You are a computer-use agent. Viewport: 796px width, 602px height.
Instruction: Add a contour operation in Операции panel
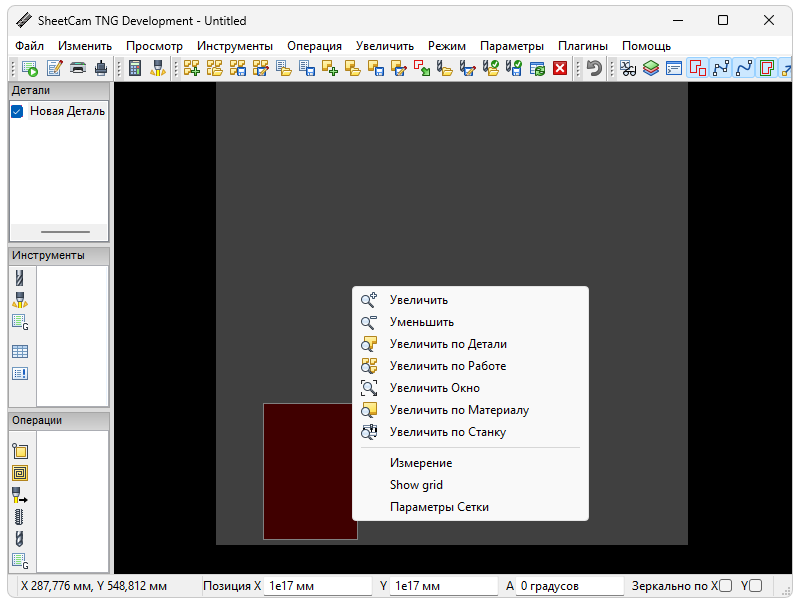point(20,451)
